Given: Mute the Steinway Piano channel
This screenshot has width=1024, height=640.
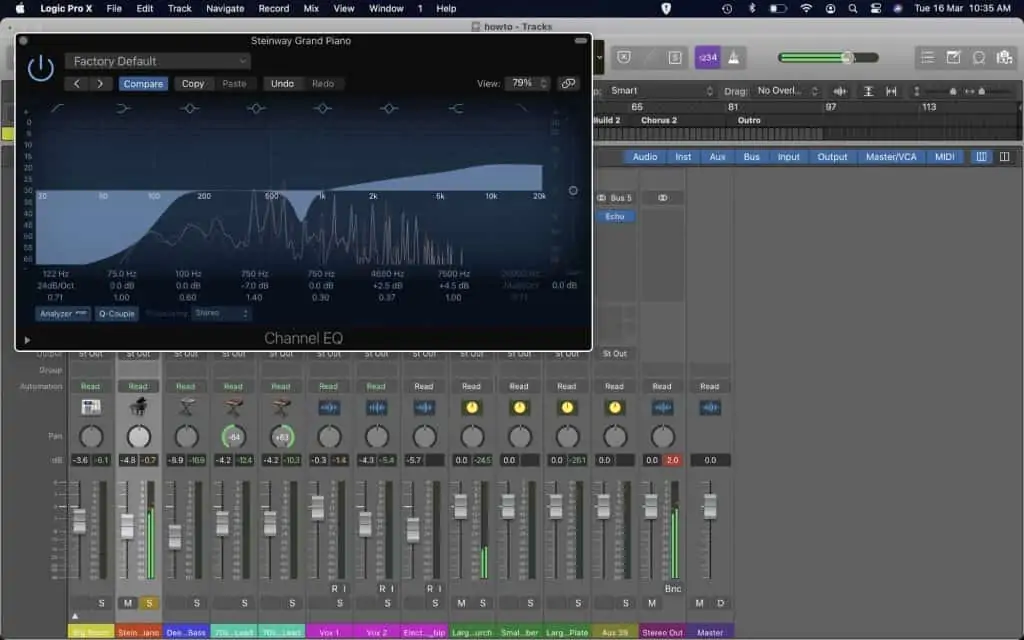Looking at the screenshot, I should point(128,603).
